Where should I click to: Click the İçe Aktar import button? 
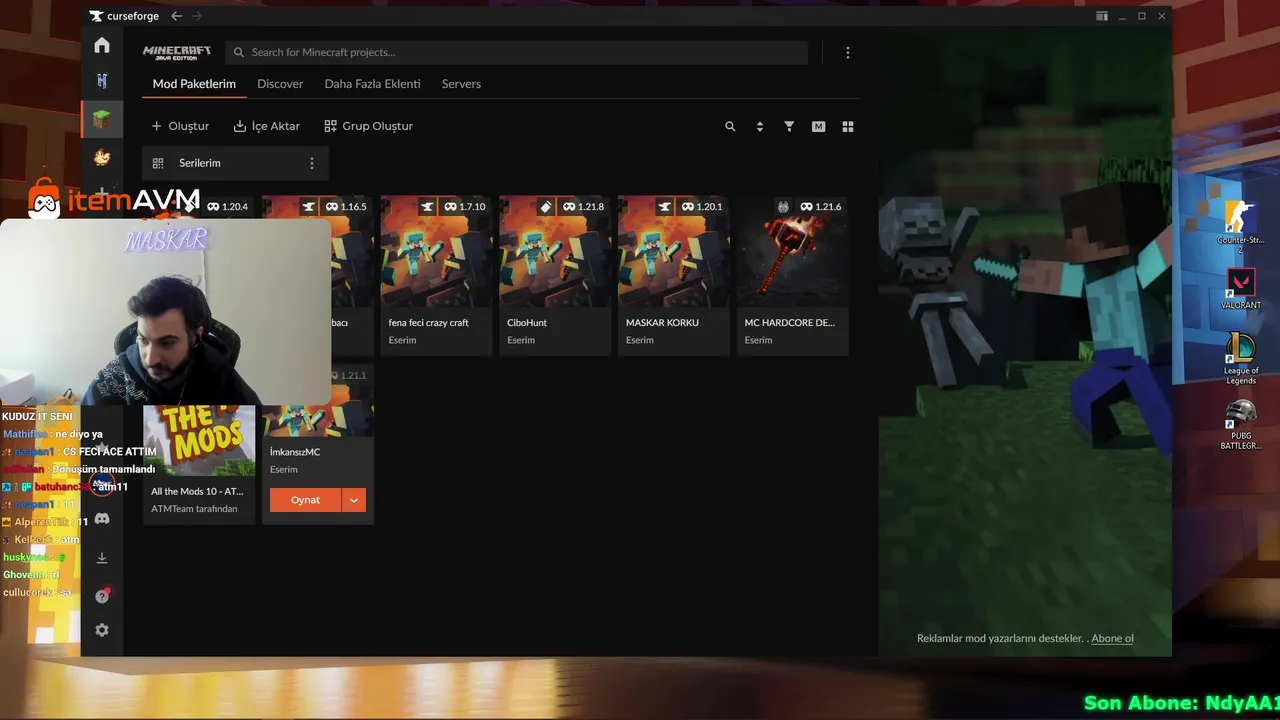click(x=267, y=126)
